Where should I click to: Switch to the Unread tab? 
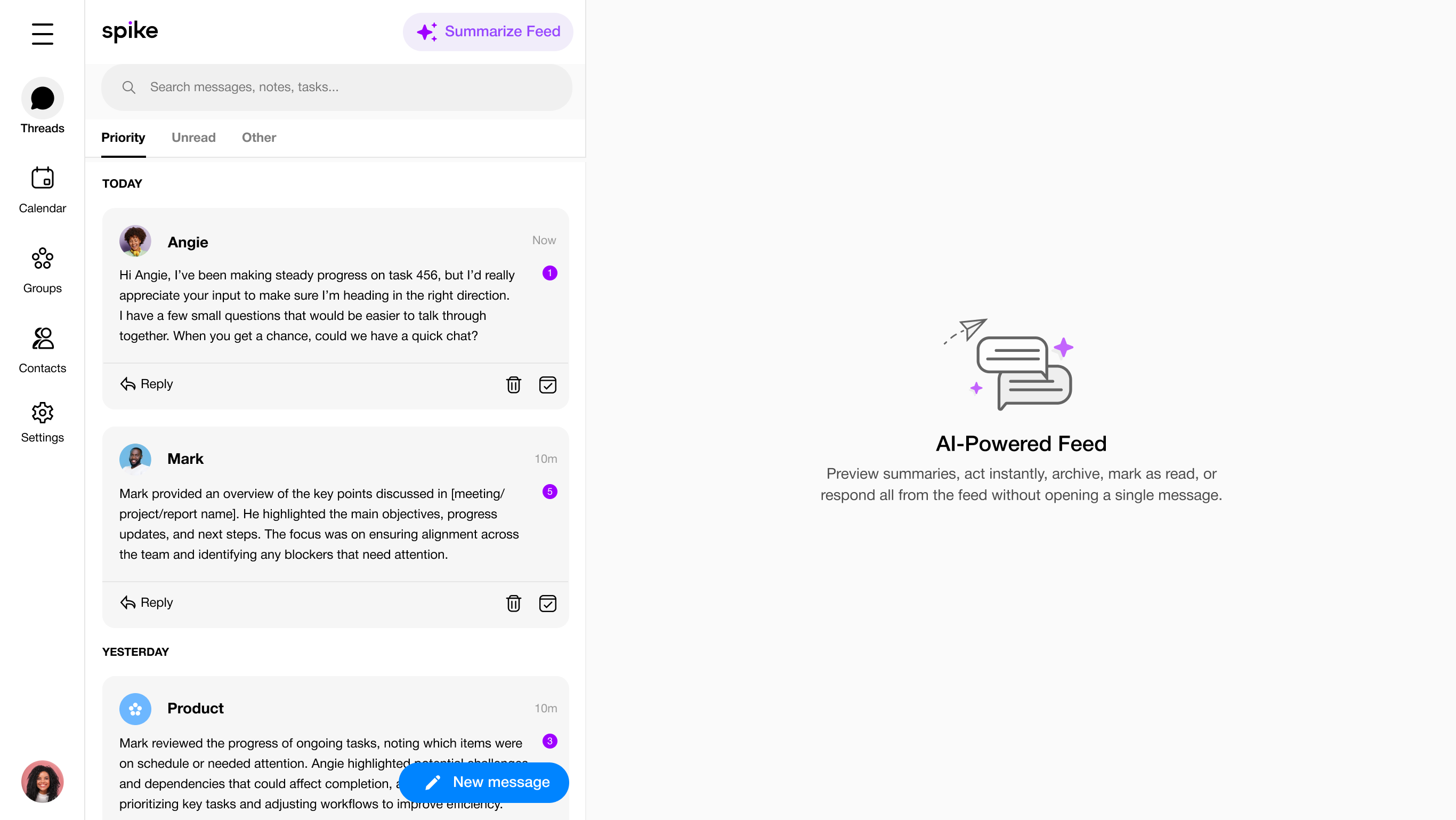[x=193, y=138]
